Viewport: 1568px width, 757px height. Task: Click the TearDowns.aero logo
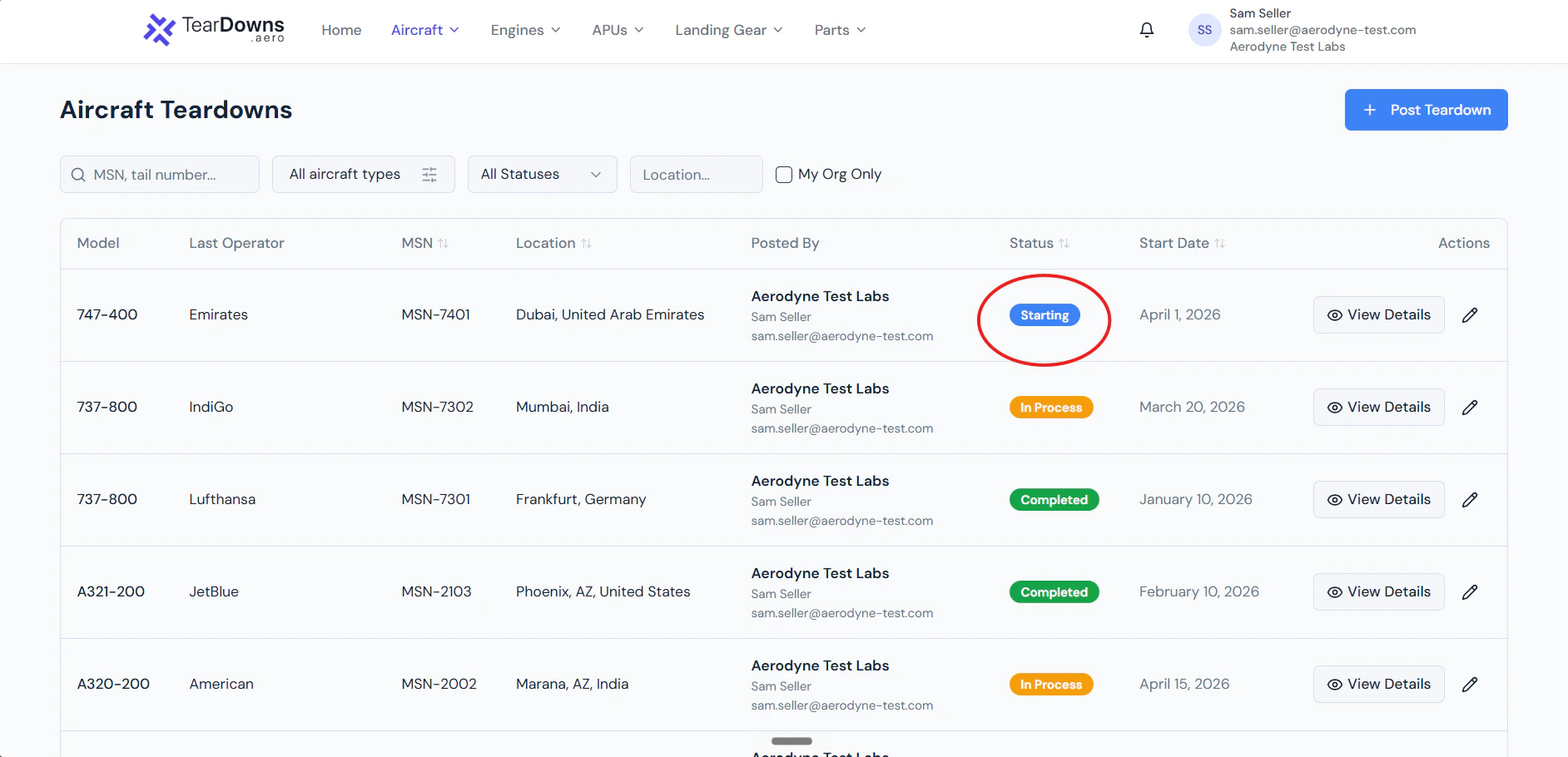pyautogui.click(x=214, y=30)
